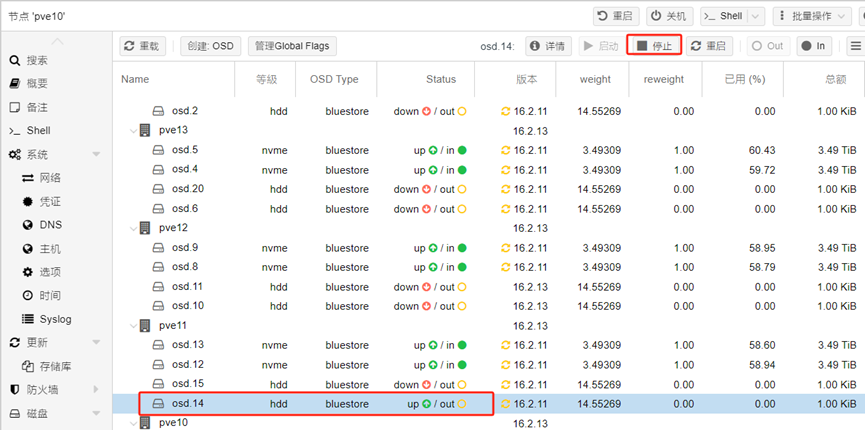Open Syslog page
Viewport: 865px width, 430px height.
(x=54, y=319)
